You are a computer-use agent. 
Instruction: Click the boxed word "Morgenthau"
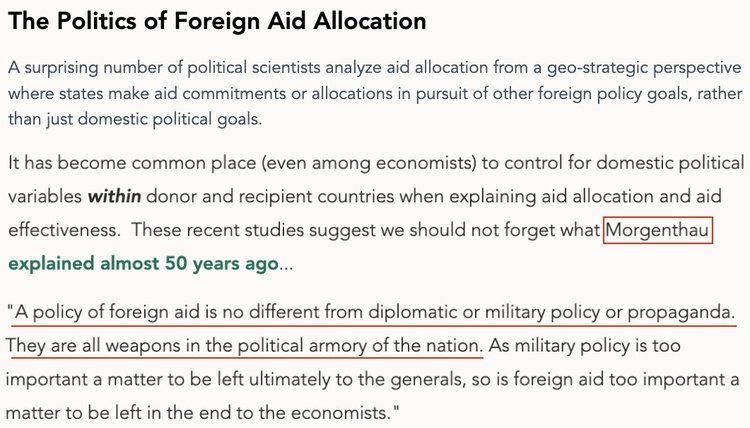tap(657, 229)
